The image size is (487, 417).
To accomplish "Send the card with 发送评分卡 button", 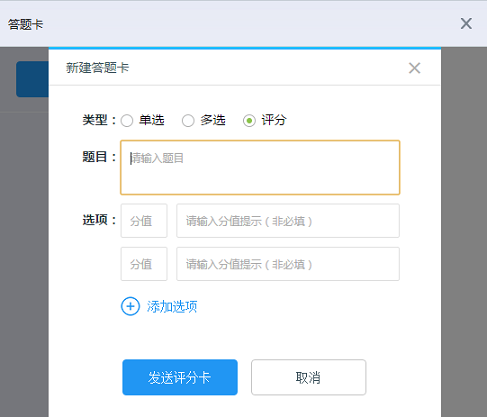I will pyautogui.click(x=180, y=377).
